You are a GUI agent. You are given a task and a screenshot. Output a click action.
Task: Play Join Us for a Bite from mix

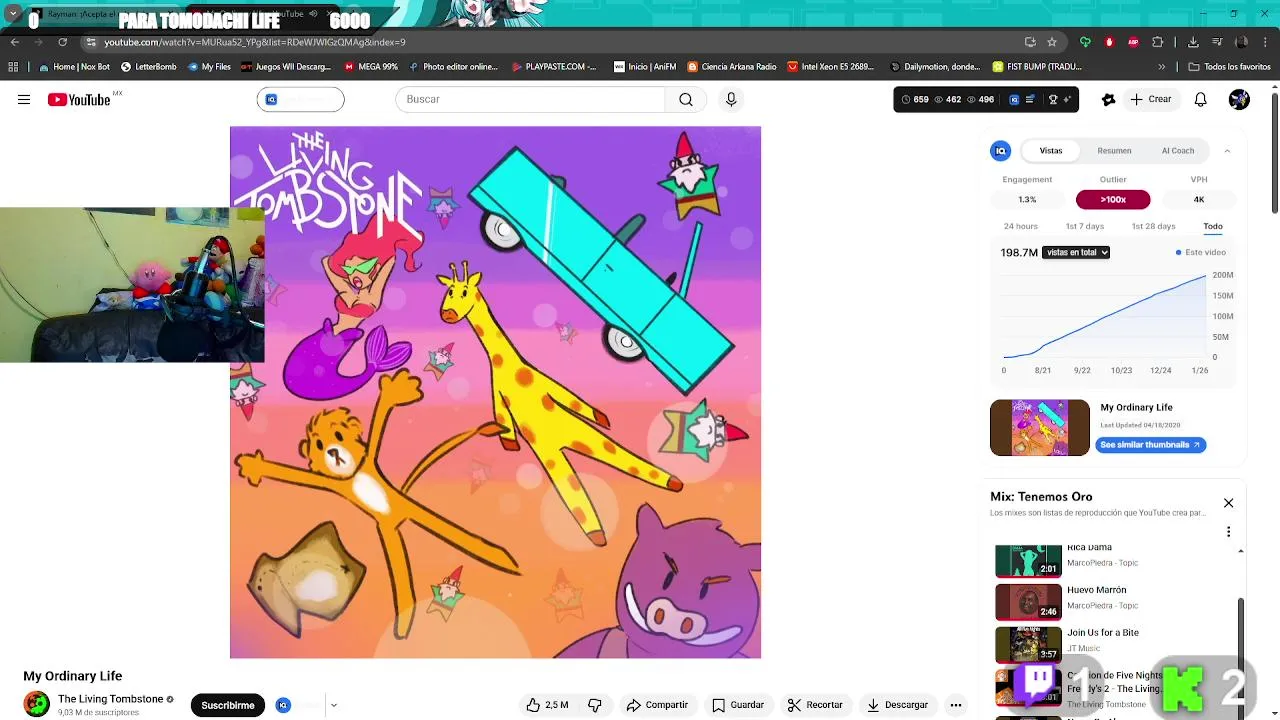coord(1115,645)
